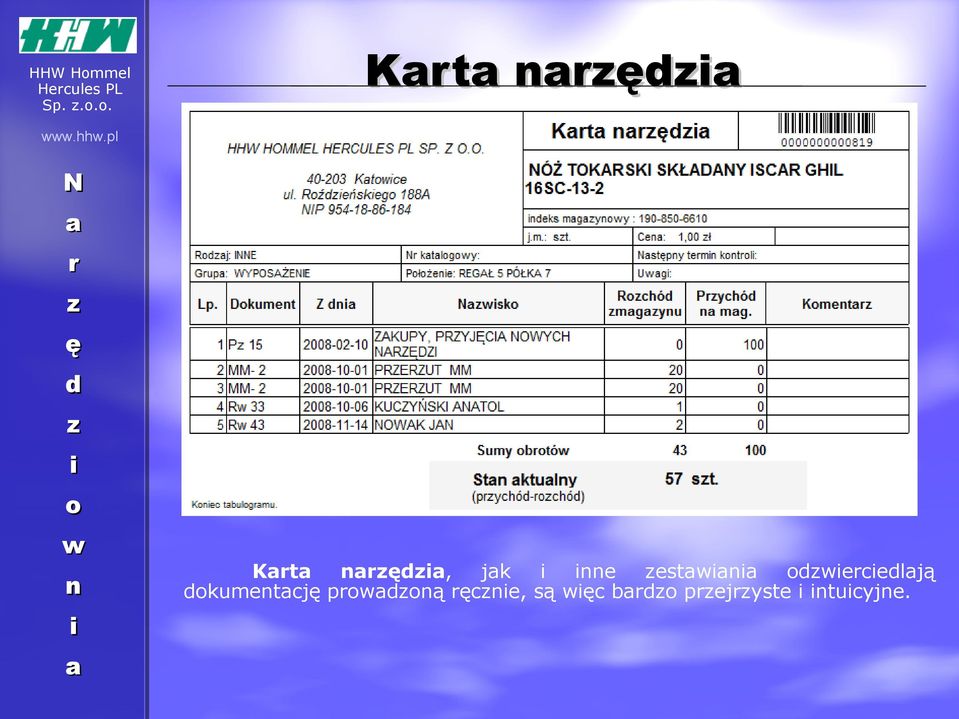Click the 'Rozchód zmagazynu' column header

click(x=645, y=304)
